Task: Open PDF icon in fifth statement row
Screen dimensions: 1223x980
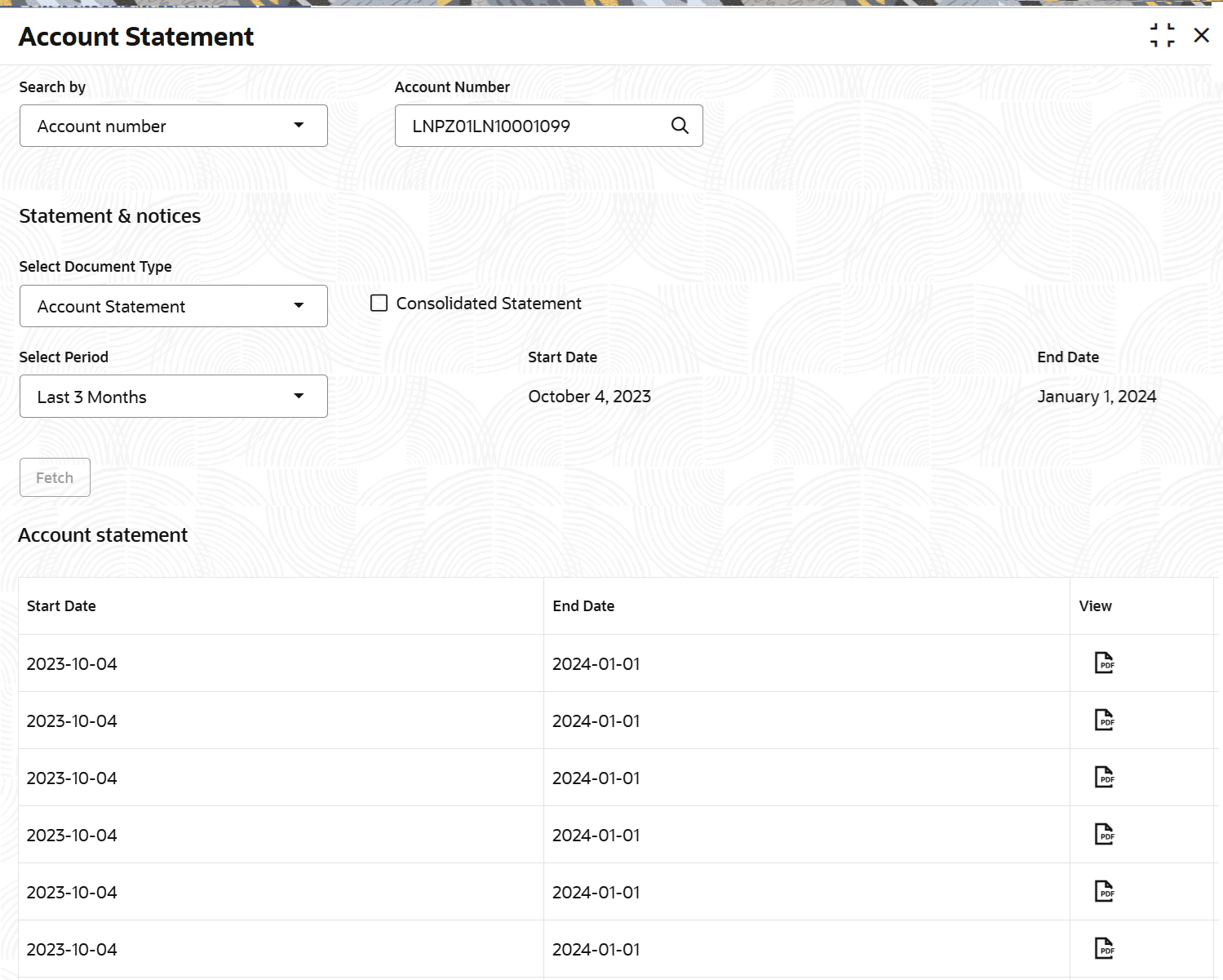Action: (1104, 891)
